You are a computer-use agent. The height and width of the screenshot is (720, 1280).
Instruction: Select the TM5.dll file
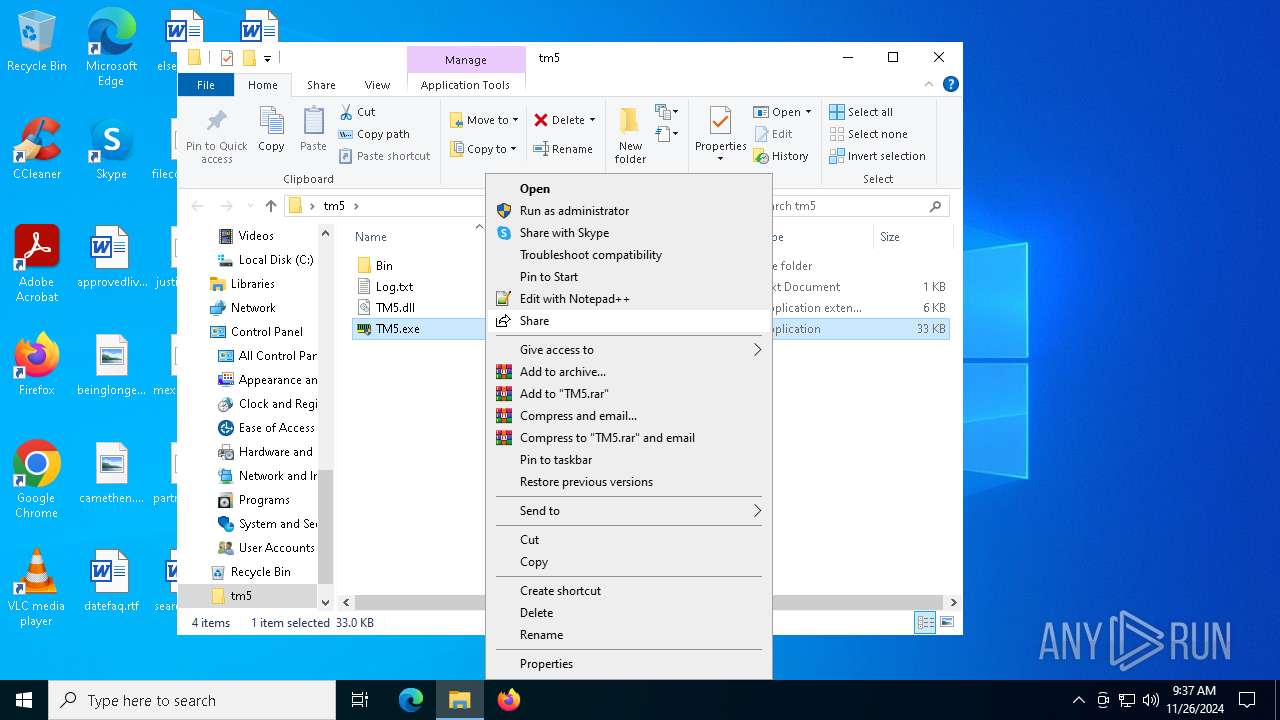point(395,308)
